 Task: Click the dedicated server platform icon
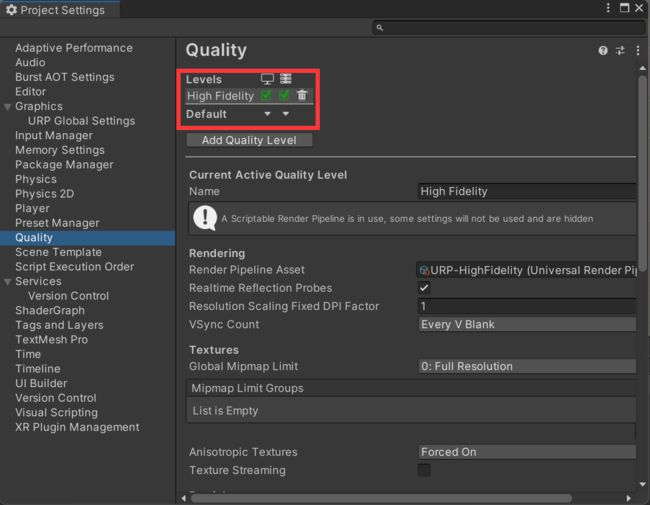(286, 79)
